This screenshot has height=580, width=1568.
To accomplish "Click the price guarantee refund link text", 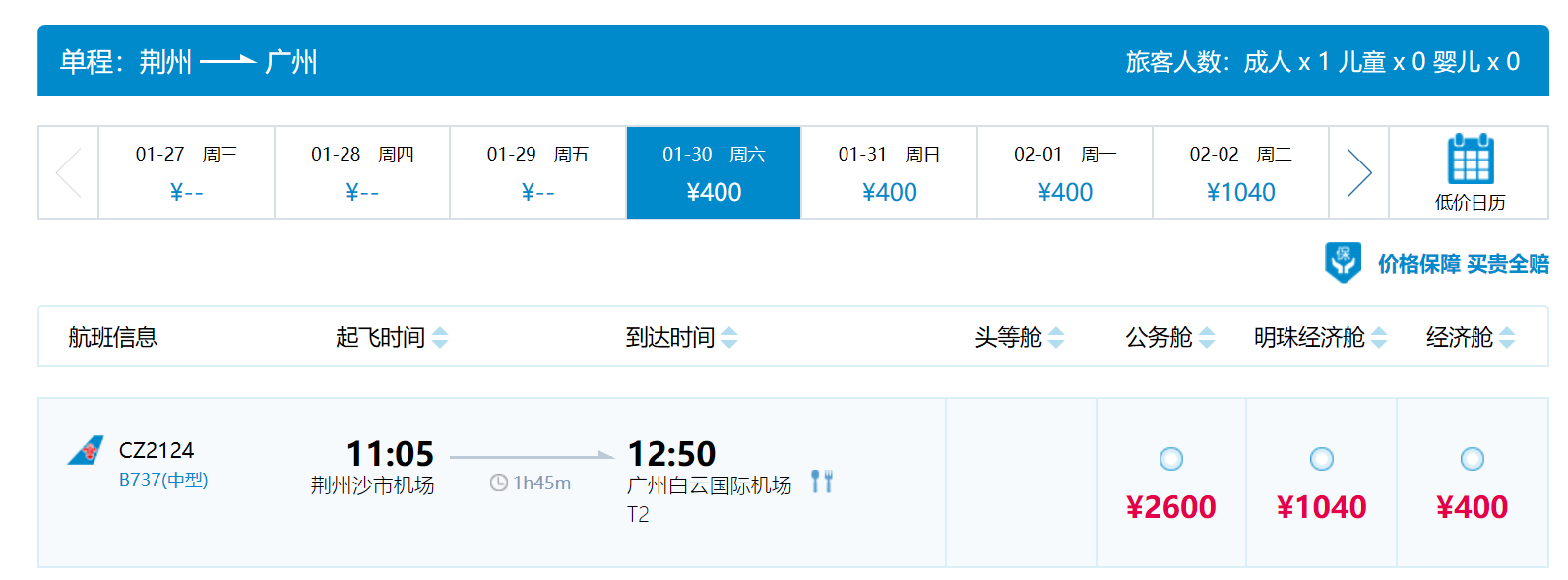I will [x=1463, y=264].
